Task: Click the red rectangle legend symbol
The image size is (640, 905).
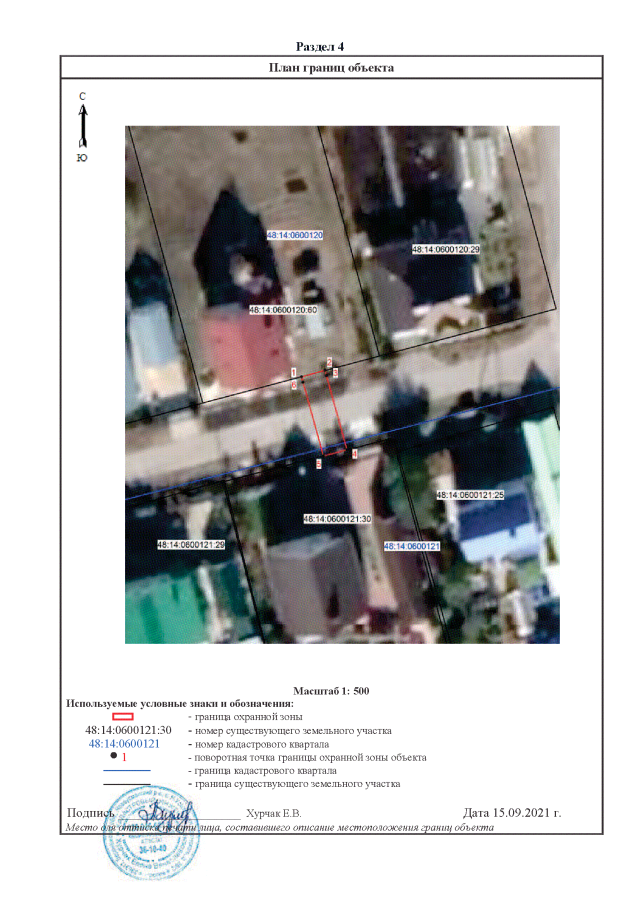Action: 122,717
